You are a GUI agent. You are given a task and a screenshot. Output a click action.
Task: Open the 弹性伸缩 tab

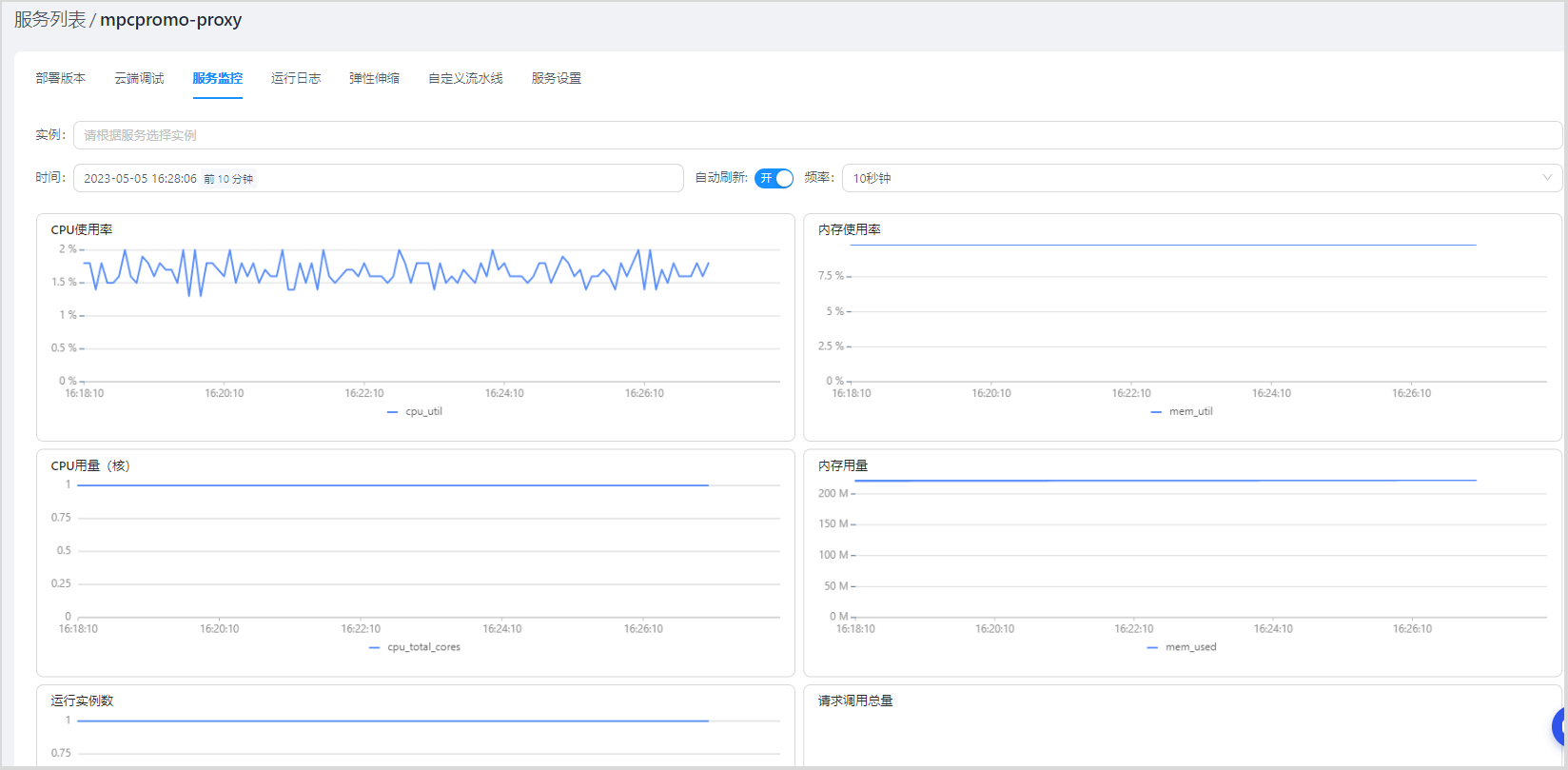(374, 78)
